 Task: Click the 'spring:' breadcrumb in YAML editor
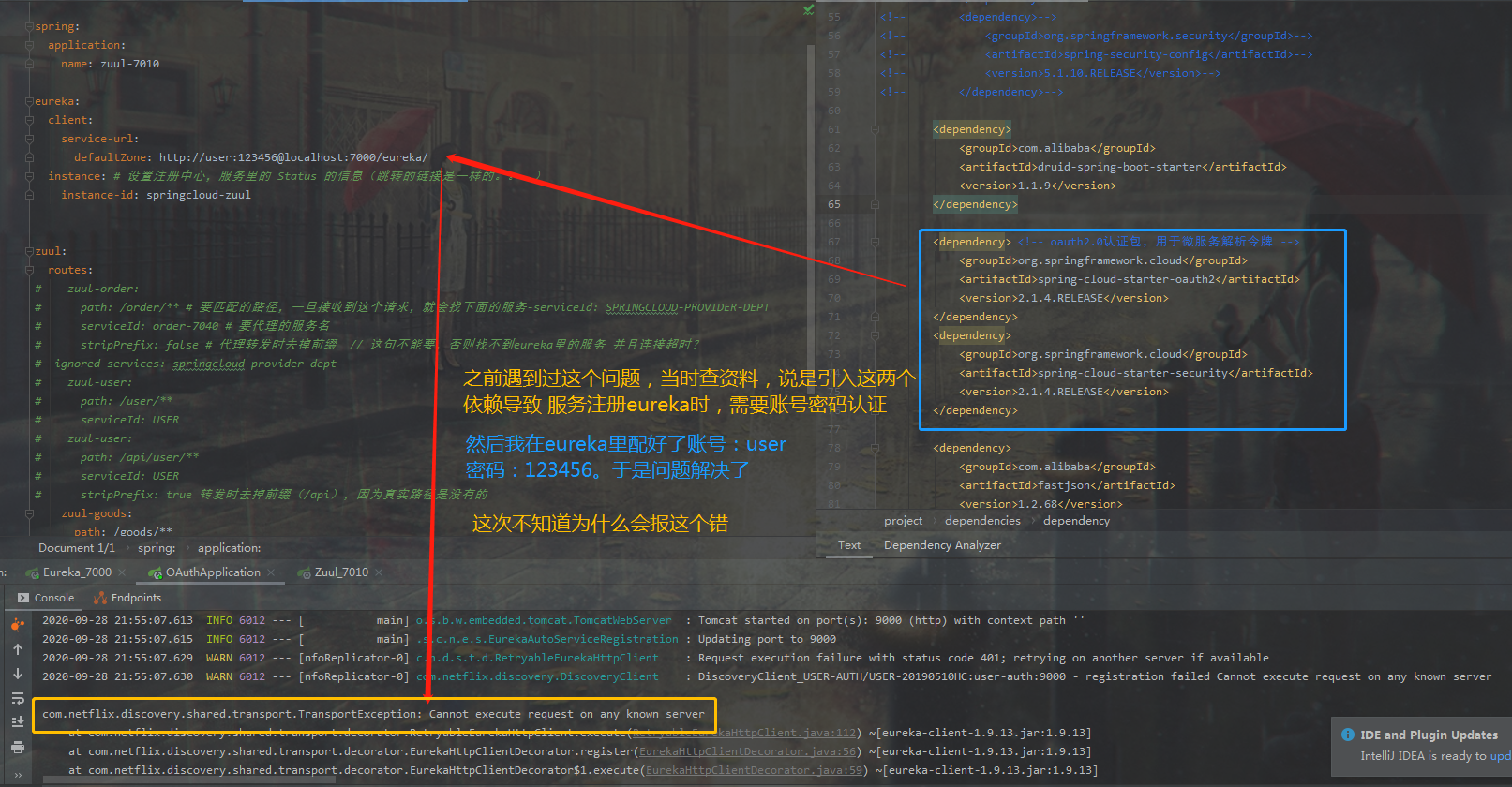(x=157, y=548)
